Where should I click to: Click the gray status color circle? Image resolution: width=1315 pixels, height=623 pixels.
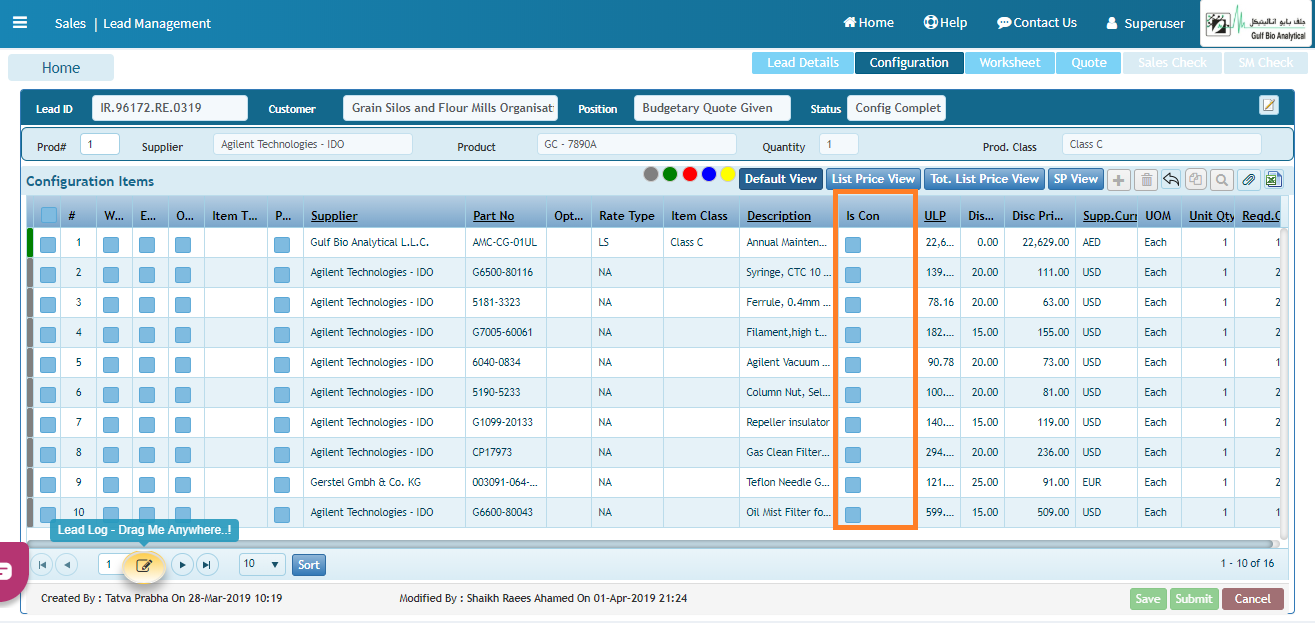pyautogui.click(x=651, y=174)
